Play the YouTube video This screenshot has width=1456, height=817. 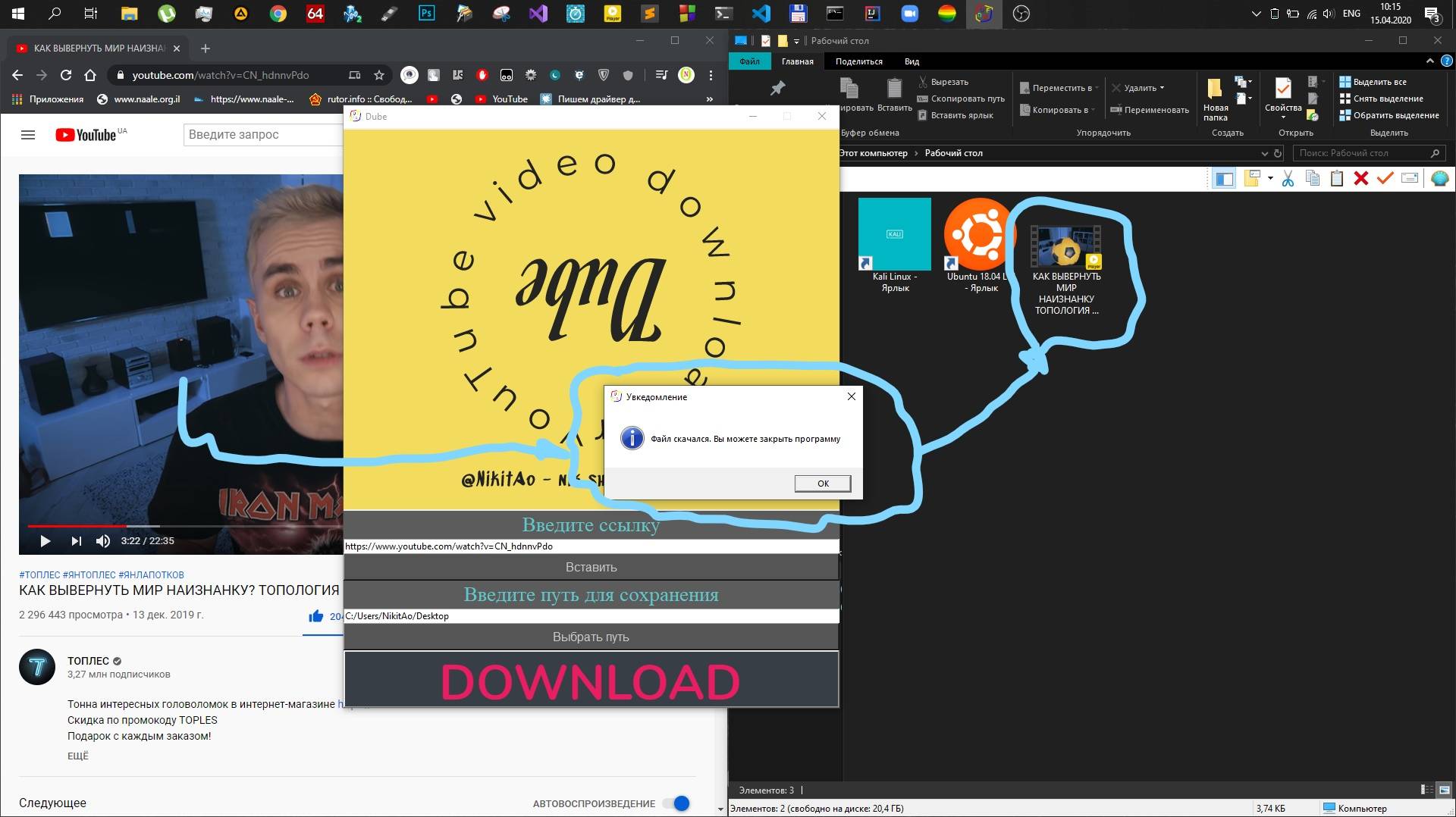[45, 540]
